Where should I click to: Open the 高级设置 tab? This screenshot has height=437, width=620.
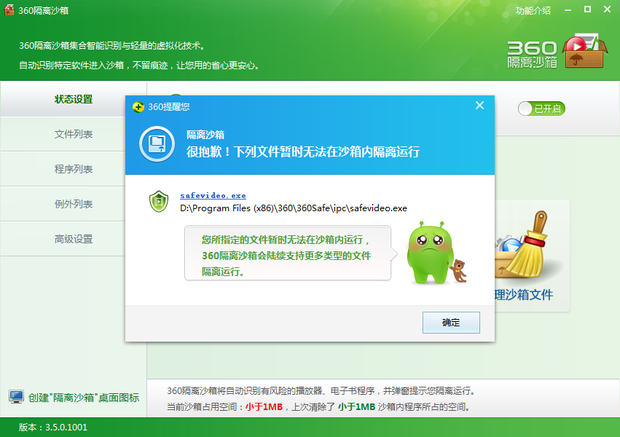click(x=73, y=238)
